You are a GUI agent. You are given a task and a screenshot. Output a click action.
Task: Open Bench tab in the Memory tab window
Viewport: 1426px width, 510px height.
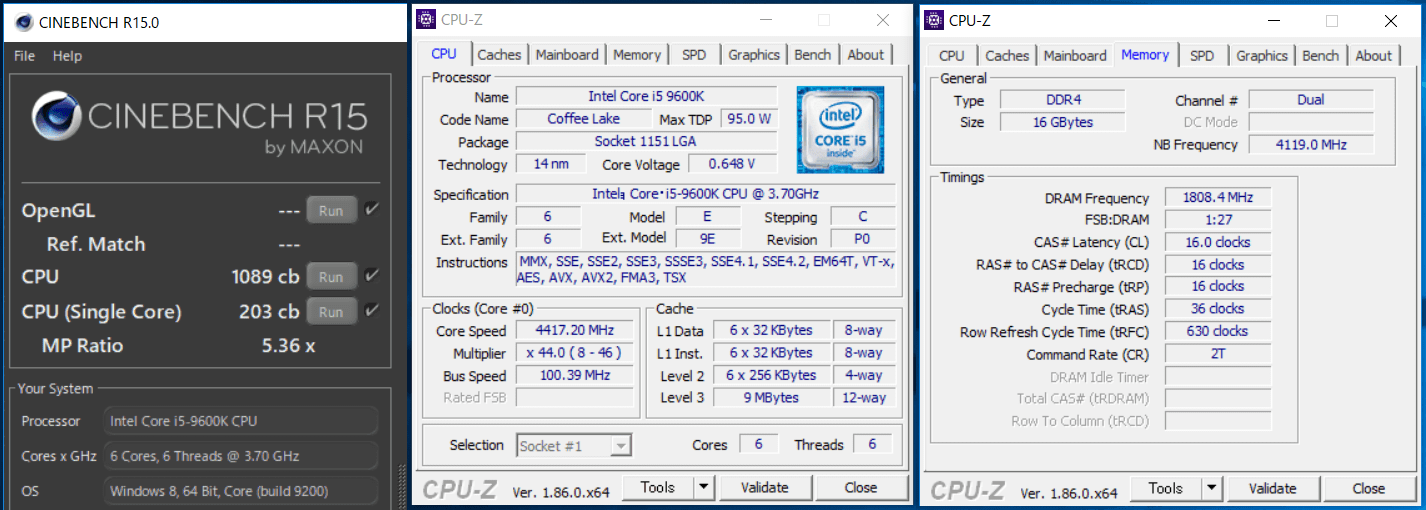coord(1321,56)
